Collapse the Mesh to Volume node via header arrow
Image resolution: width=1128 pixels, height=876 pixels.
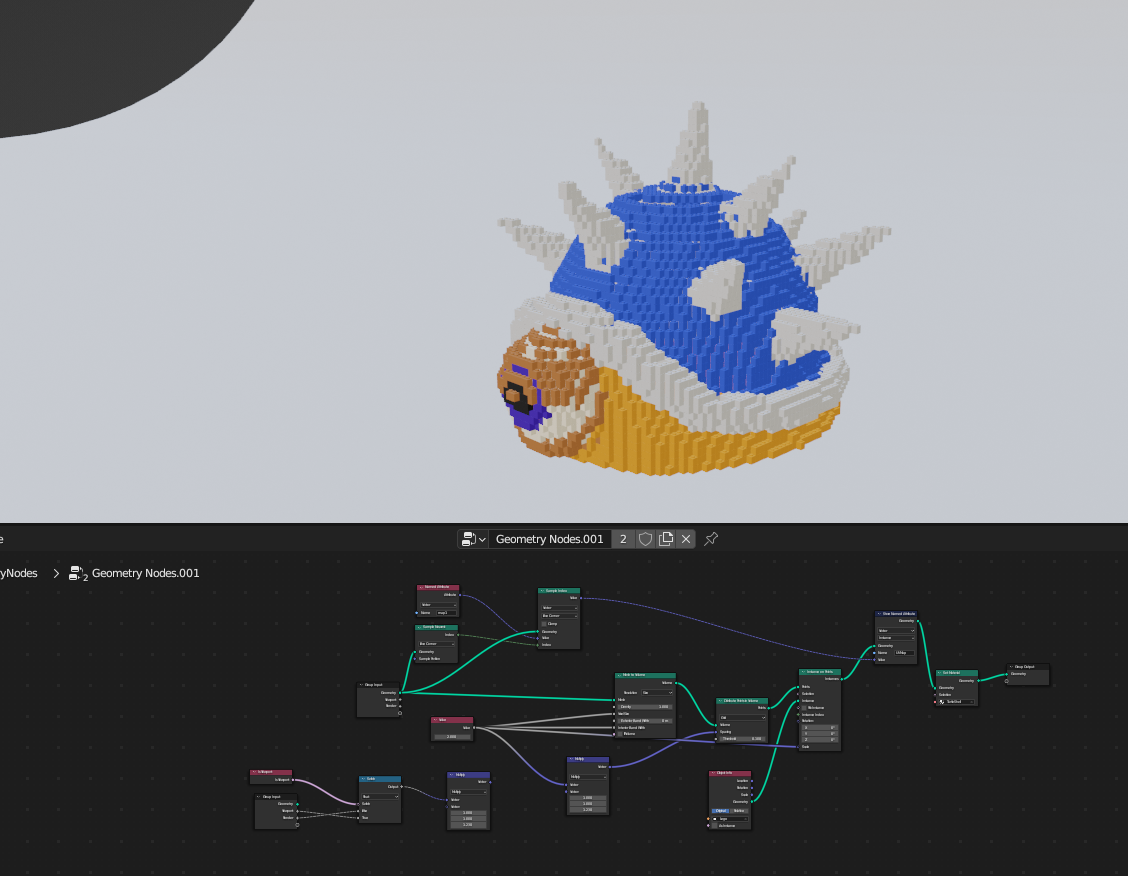click(619, 675)
